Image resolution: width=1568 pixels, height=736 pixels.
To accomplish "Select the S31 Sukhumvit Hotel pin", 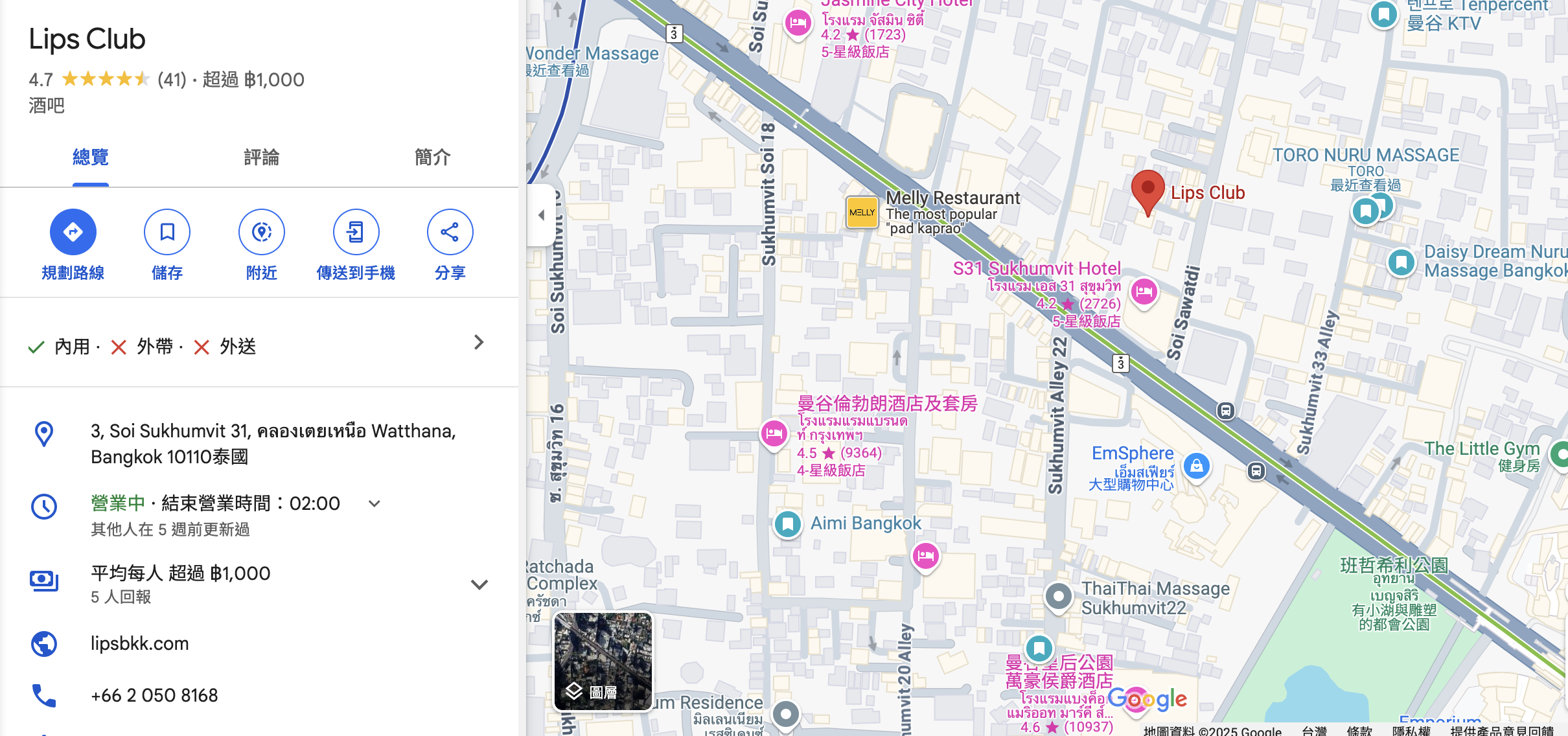I will pyautogui.click(x=1144, y=292).
